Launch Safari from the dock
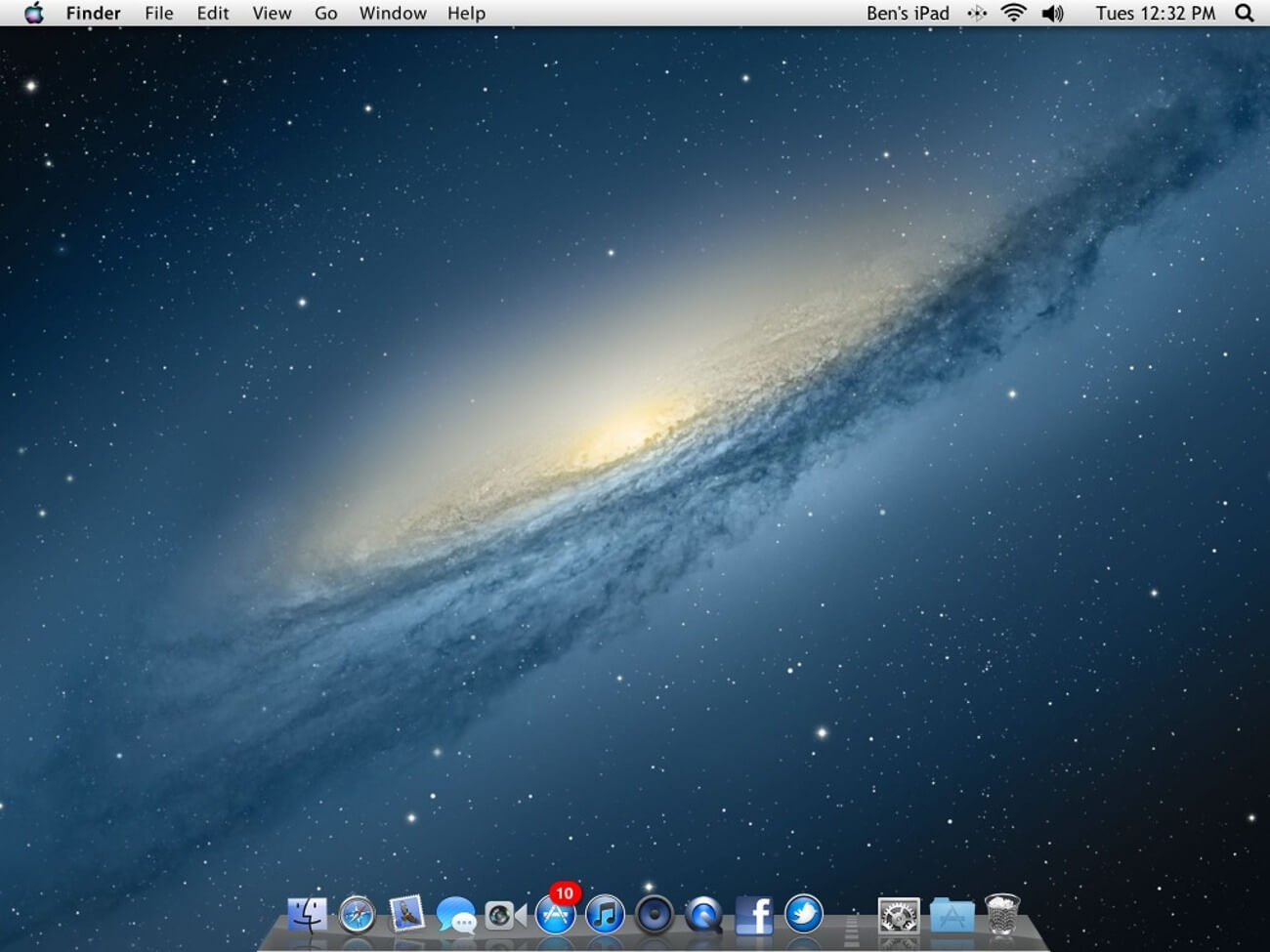The height and width of the screenshot is (952, 1270). click(x=357, y=916)
